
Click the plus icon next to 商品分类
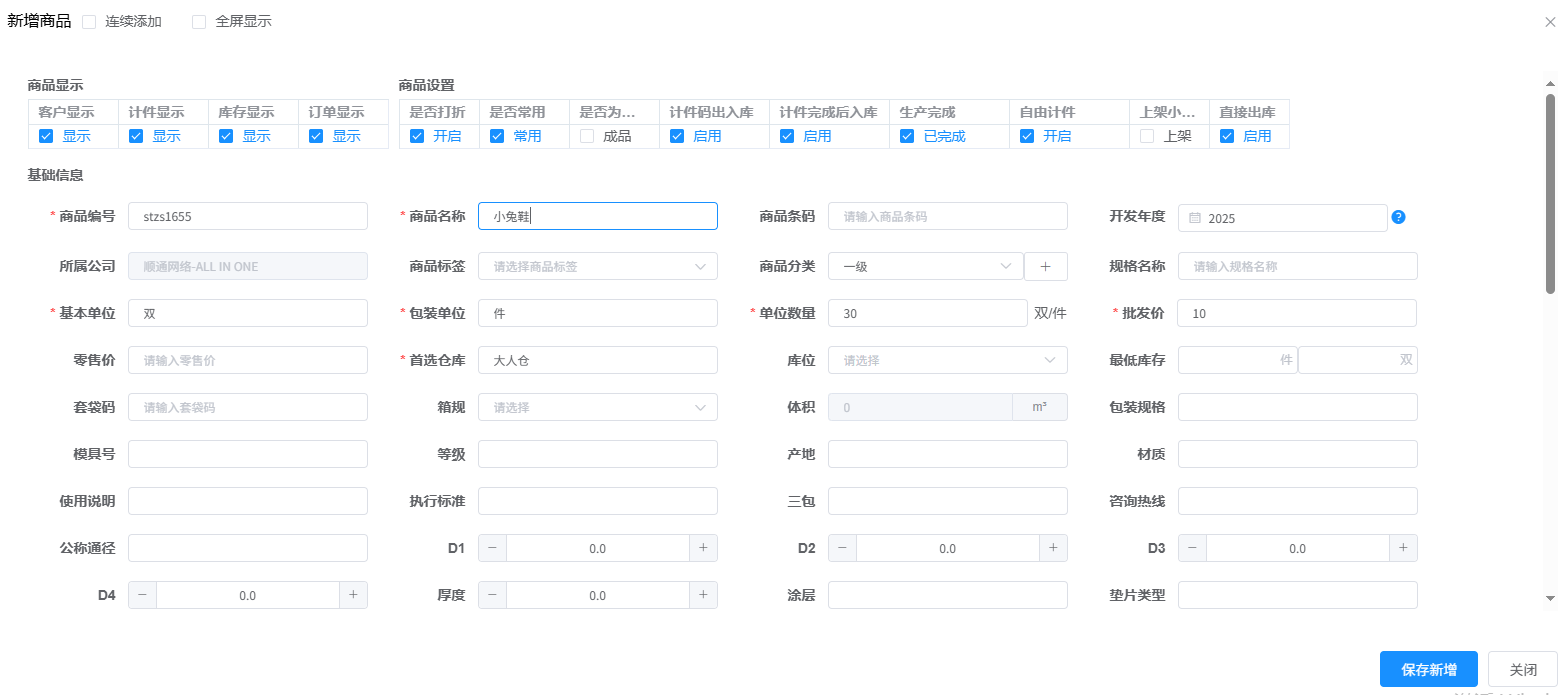pyautogui.click(x=1046, y=266)
